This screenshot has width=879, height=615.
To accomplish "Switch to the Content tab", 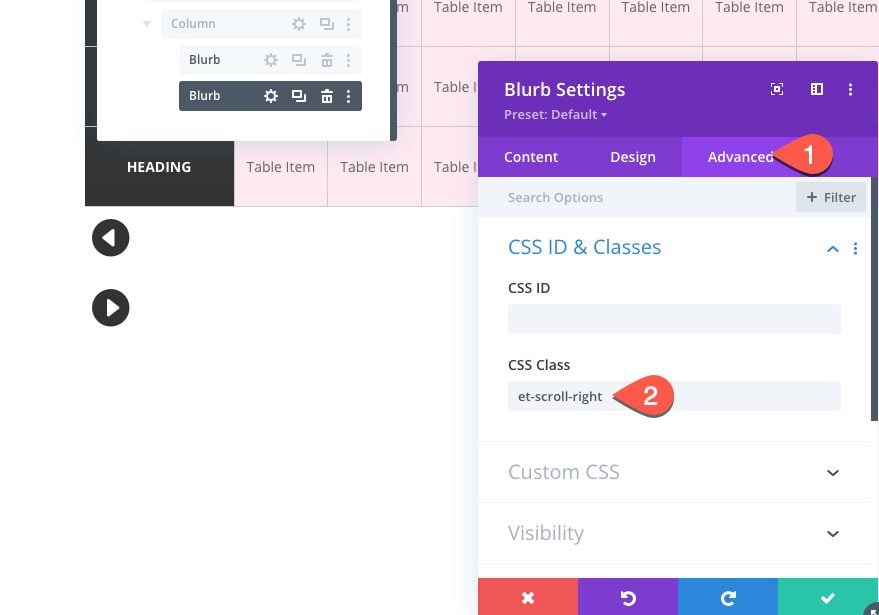I will click(531, 157).
